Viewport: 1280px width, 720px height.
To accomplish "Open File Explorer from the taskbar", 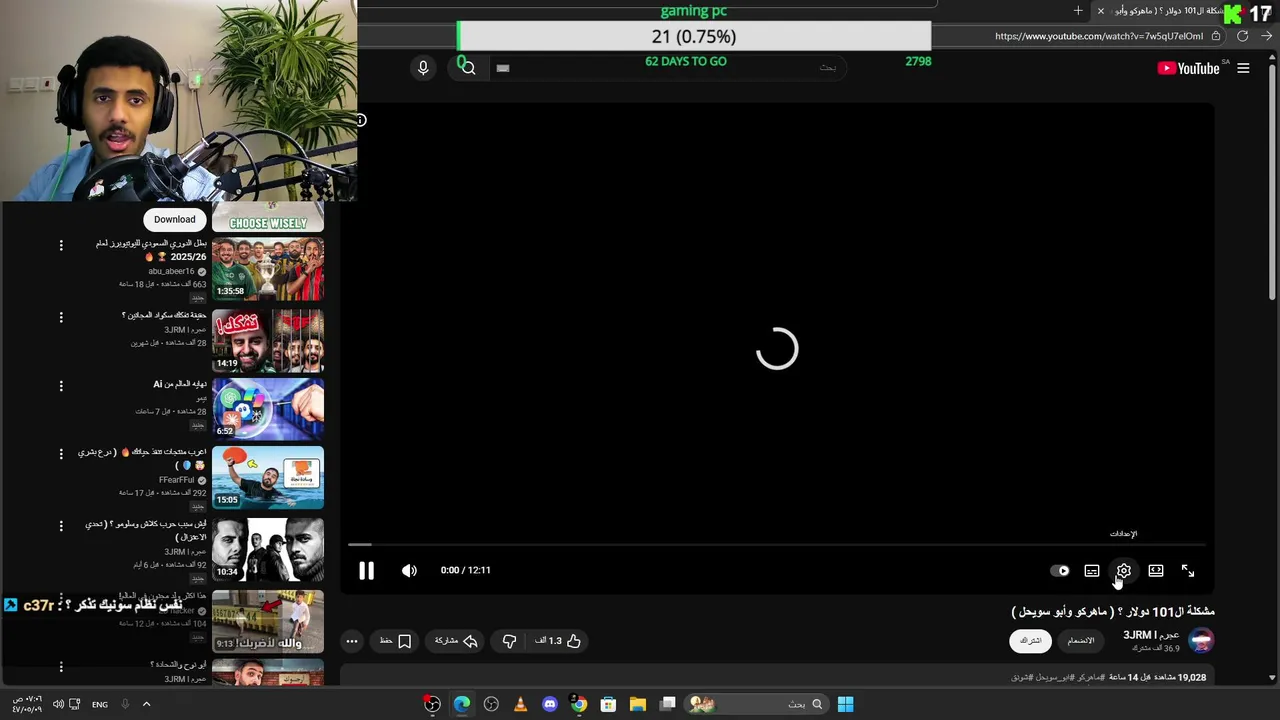I will pyautogui.click(x=638, y=704).
